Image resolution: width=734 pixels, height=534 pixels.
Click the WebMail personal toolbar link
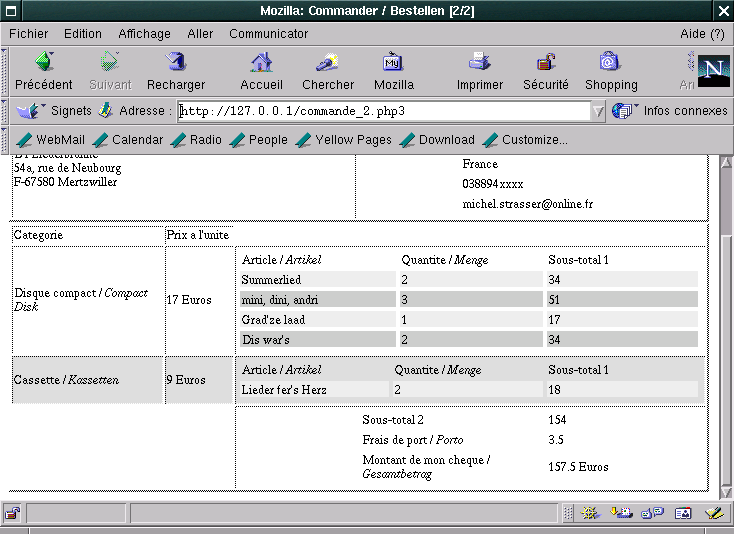(x=51, y=140)
